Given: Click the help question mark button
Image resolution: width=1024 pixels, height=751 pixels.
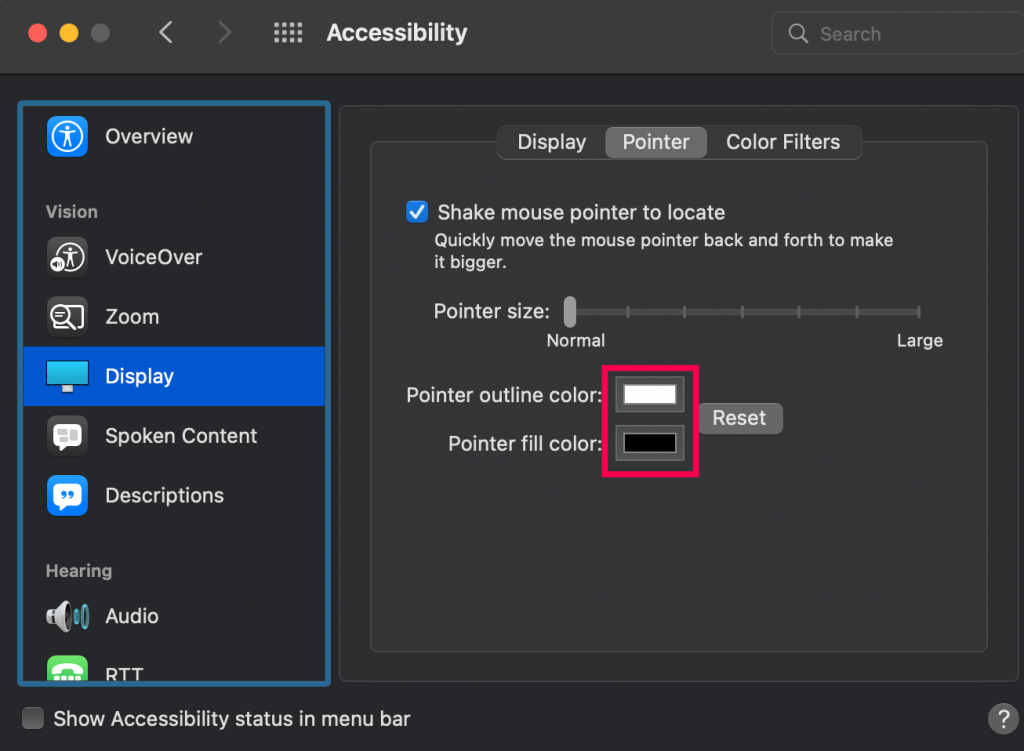Looking at the screenshot, I should (1003, 718).
